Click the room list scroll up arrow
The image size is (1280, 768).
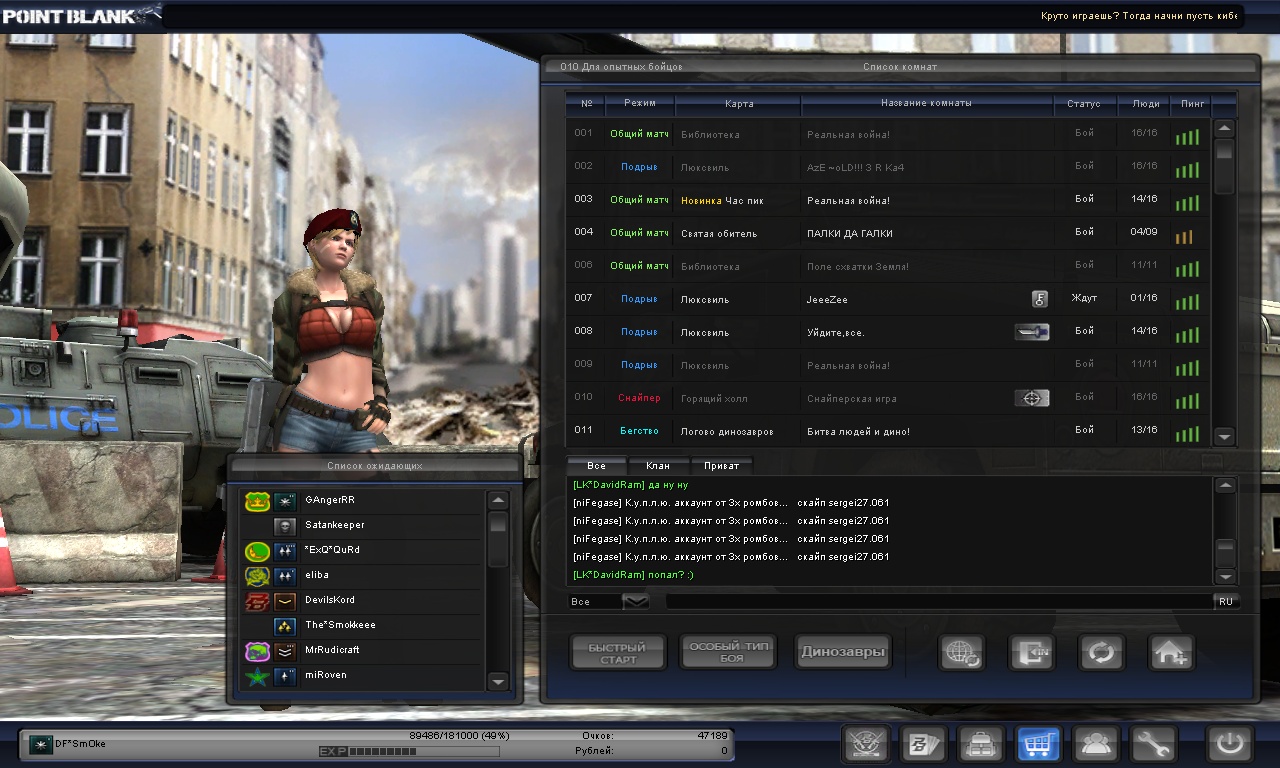pyautogui.click(x=1225, y=129)
